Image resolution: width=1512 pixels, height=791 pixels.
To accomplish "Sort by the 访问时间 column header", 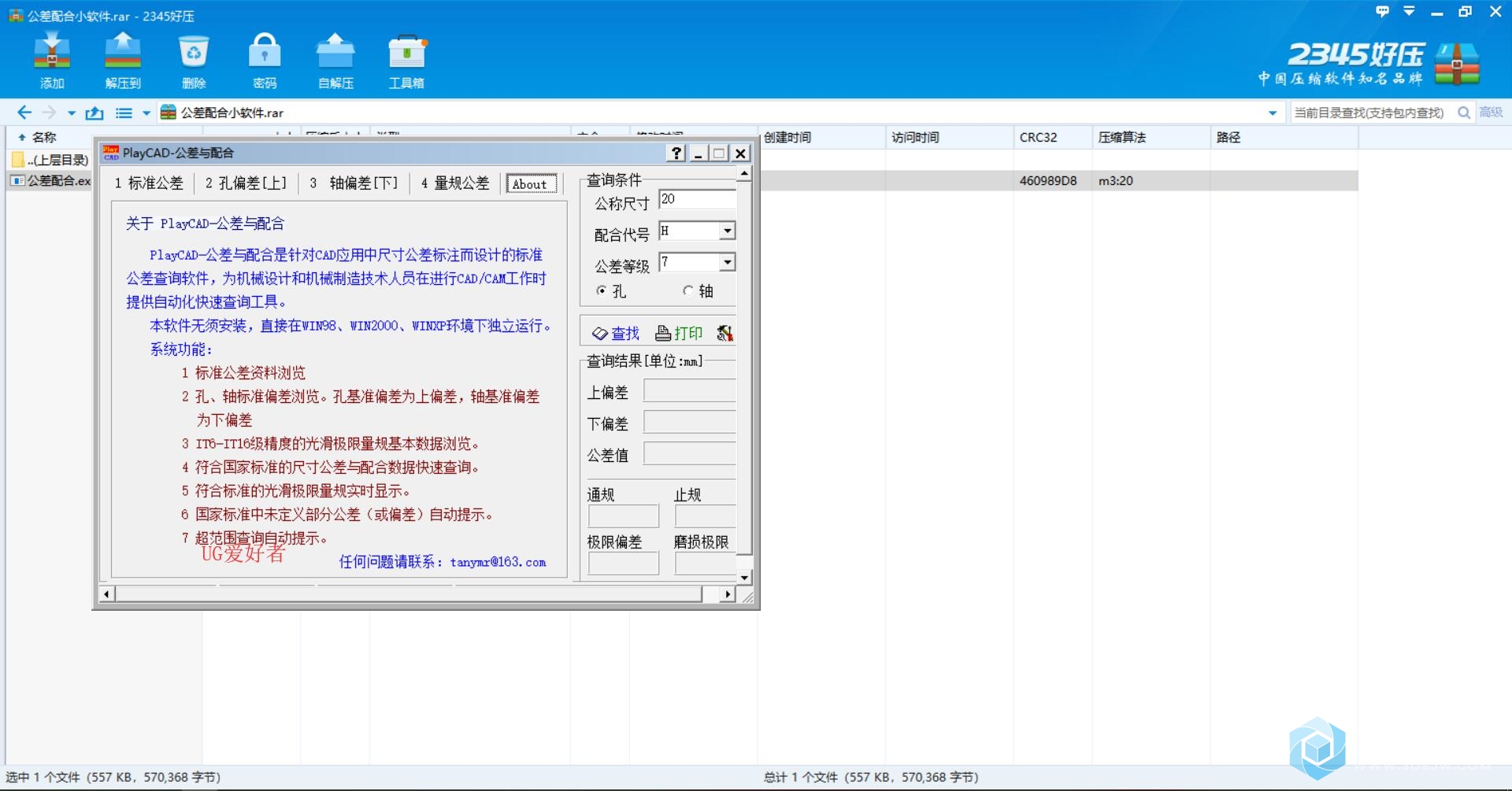I will click(x=949, y=137).
